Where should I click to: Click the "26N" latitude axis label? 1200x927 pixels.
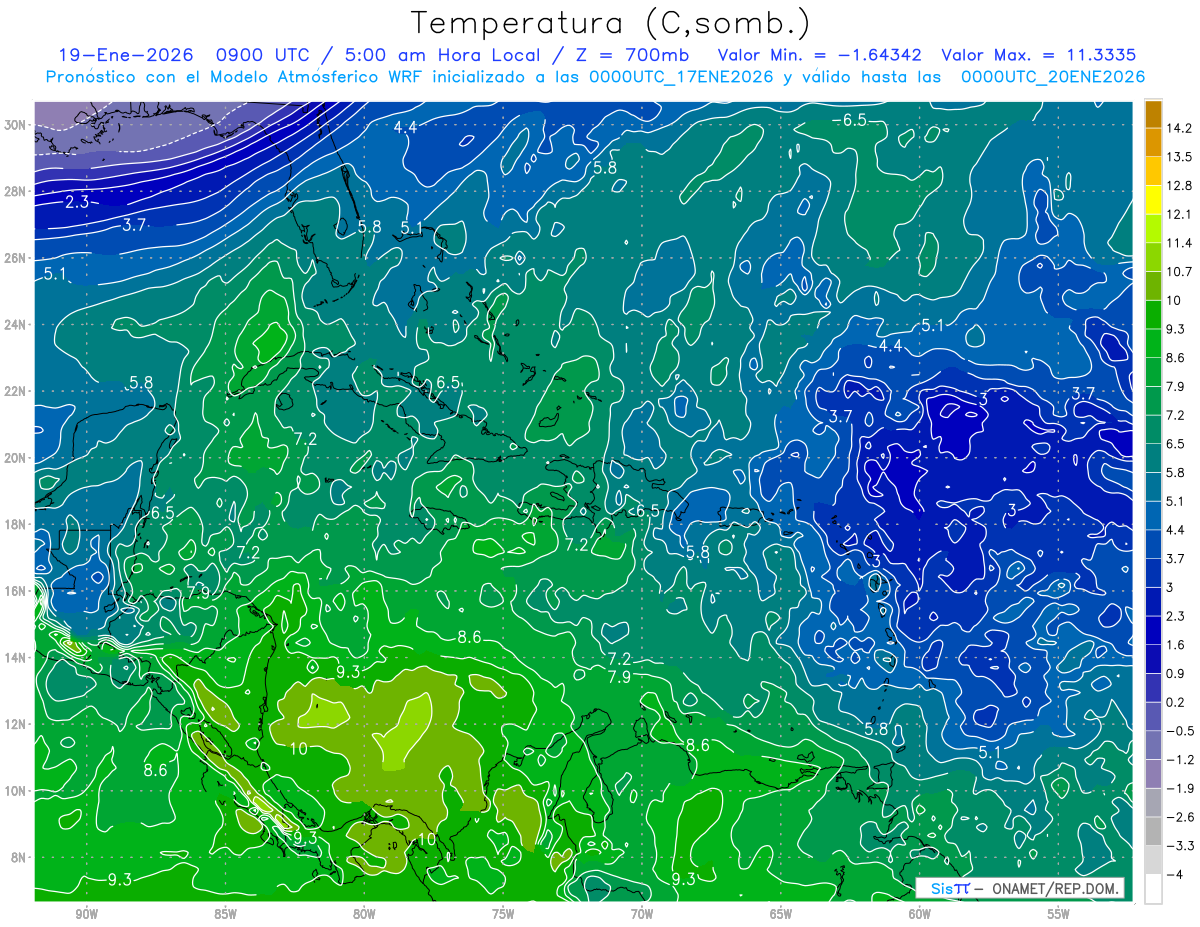[17, 258]
